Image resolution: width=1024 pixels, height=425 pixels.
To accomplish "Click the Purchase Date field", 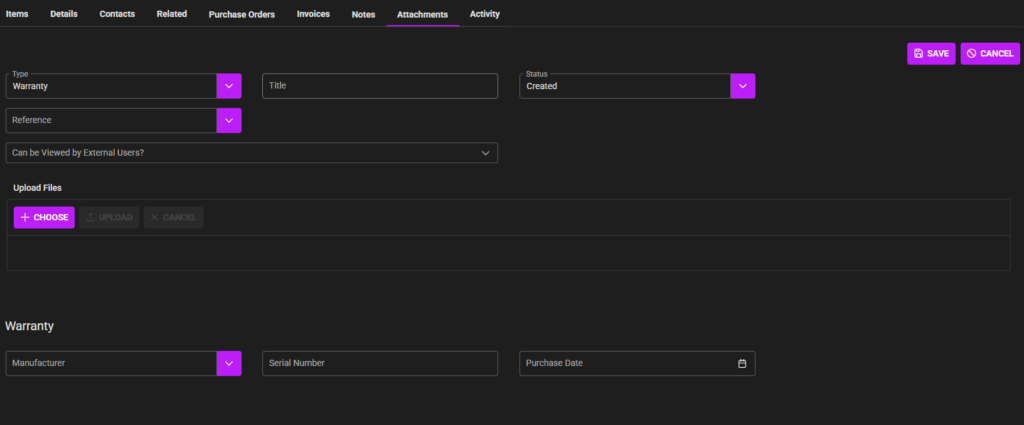I will point(625,363).
